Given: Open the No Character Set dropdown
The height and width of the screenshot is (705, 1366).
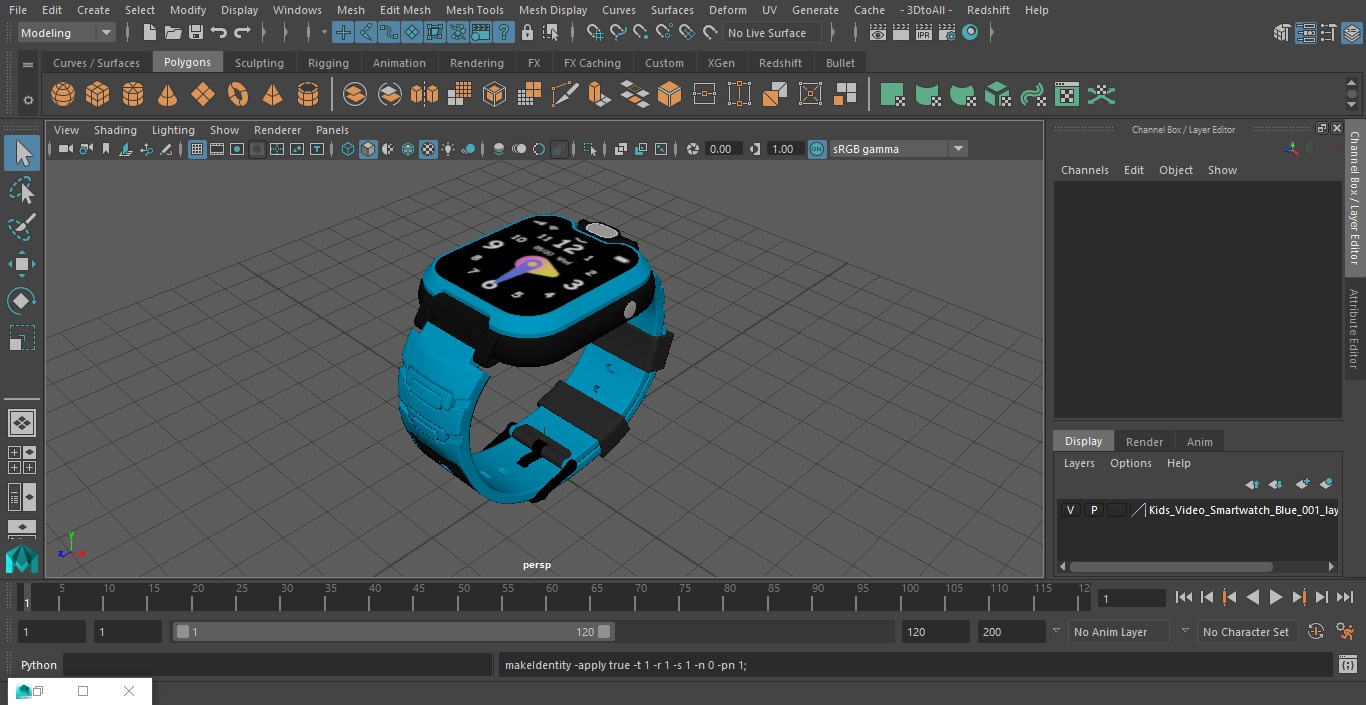Looking at the screenshot, I should point(1246,632).
